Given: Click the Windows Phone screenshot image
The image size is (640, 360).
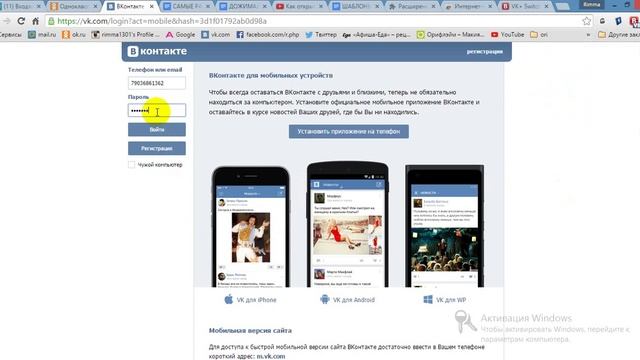Looking at the screenshot, I should tap(444, 226).
